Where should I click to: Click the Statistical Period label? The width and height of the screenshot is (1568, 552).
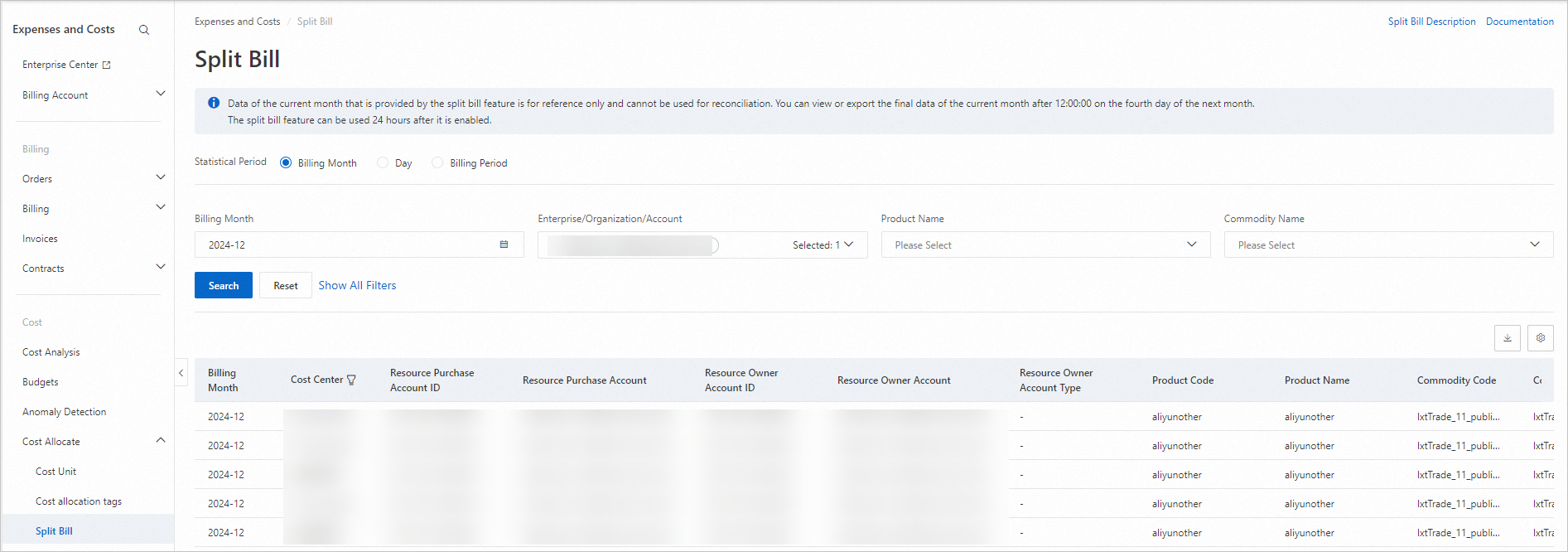pos(230,162)
